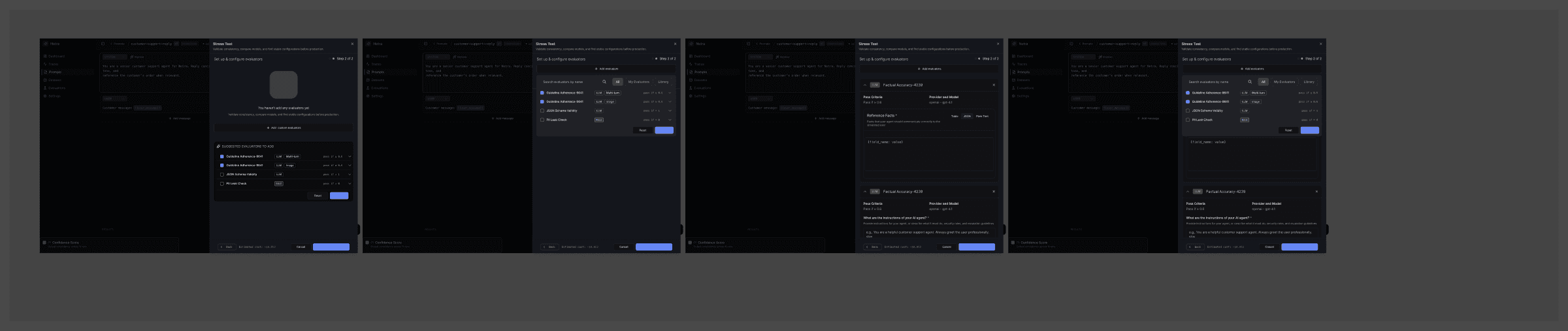Click Cancel in Reference Facts frame

[x=946, y=247]
